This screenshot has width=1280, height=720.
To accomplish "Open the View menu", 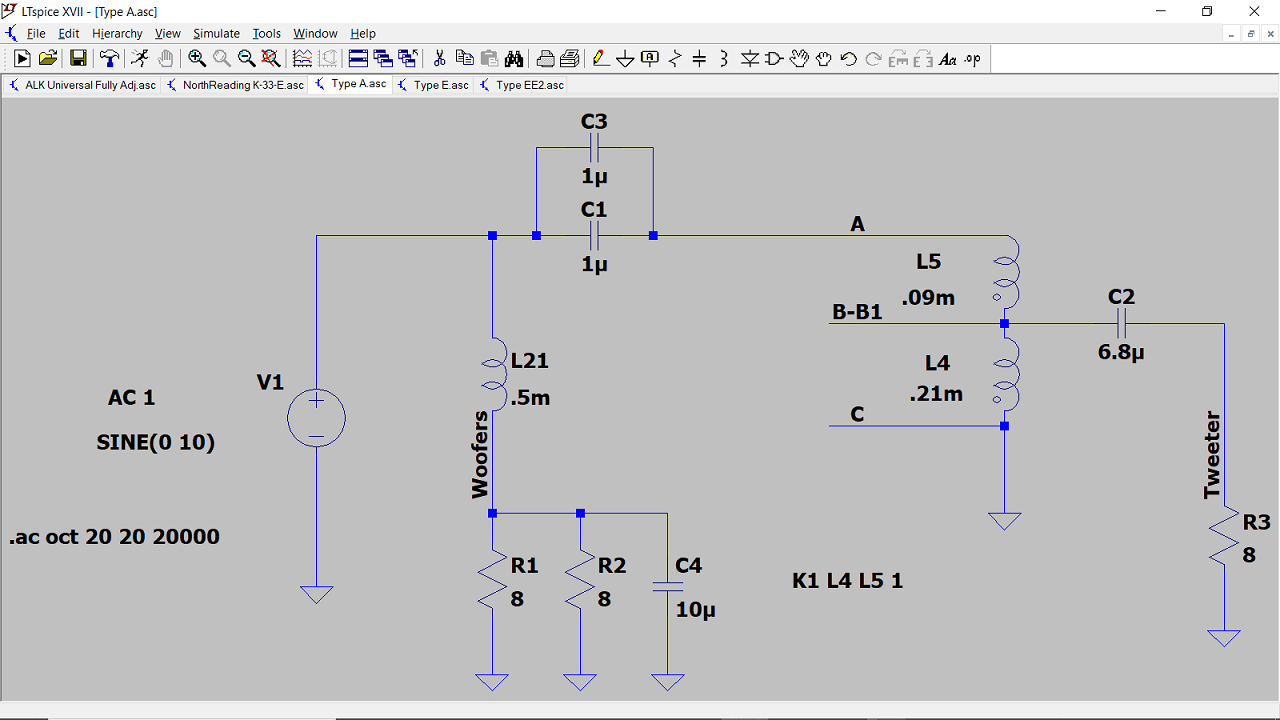I will tap(168, 33).
